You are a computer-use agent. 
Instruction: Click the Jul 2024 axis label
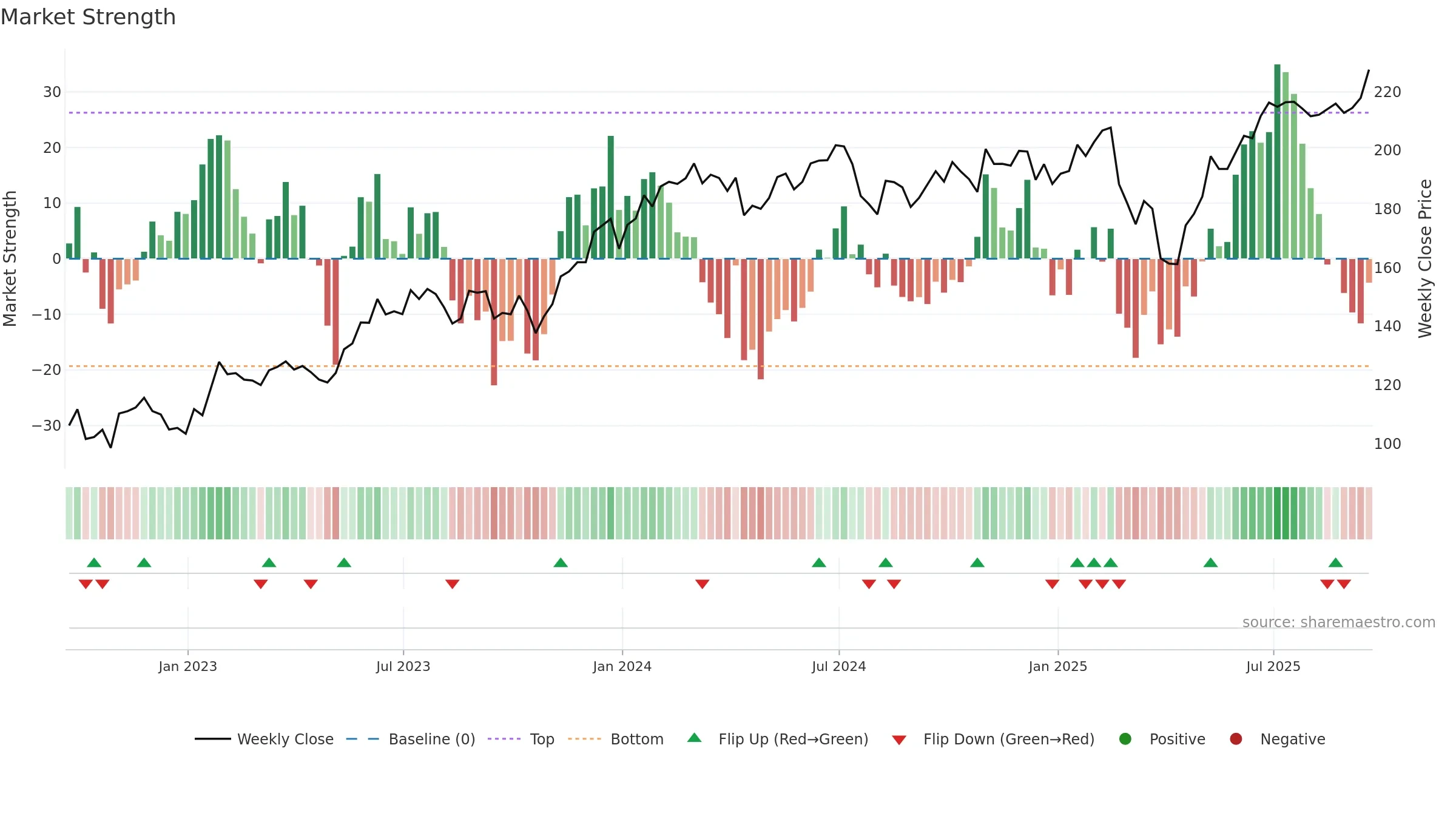tap(838, 666)
